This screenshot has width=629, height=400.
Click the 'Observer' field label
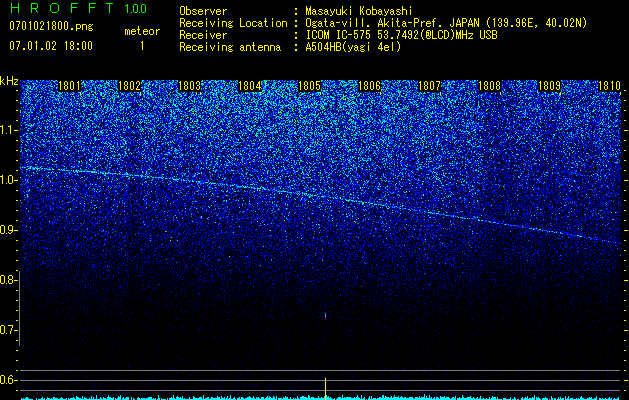coord(203,11)
